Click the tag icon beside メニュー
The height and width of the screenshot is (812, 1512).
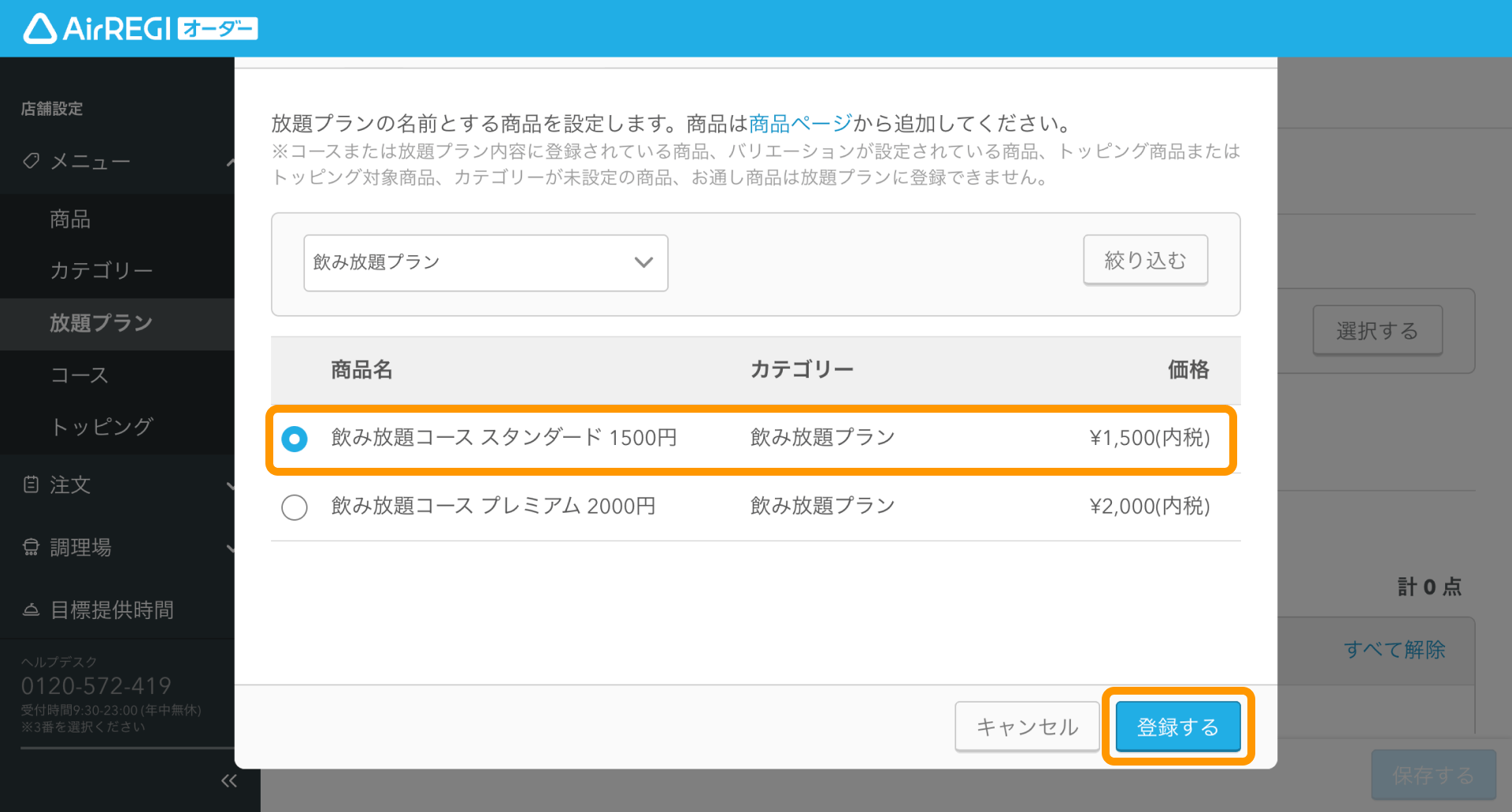click(x=31, y=161)
